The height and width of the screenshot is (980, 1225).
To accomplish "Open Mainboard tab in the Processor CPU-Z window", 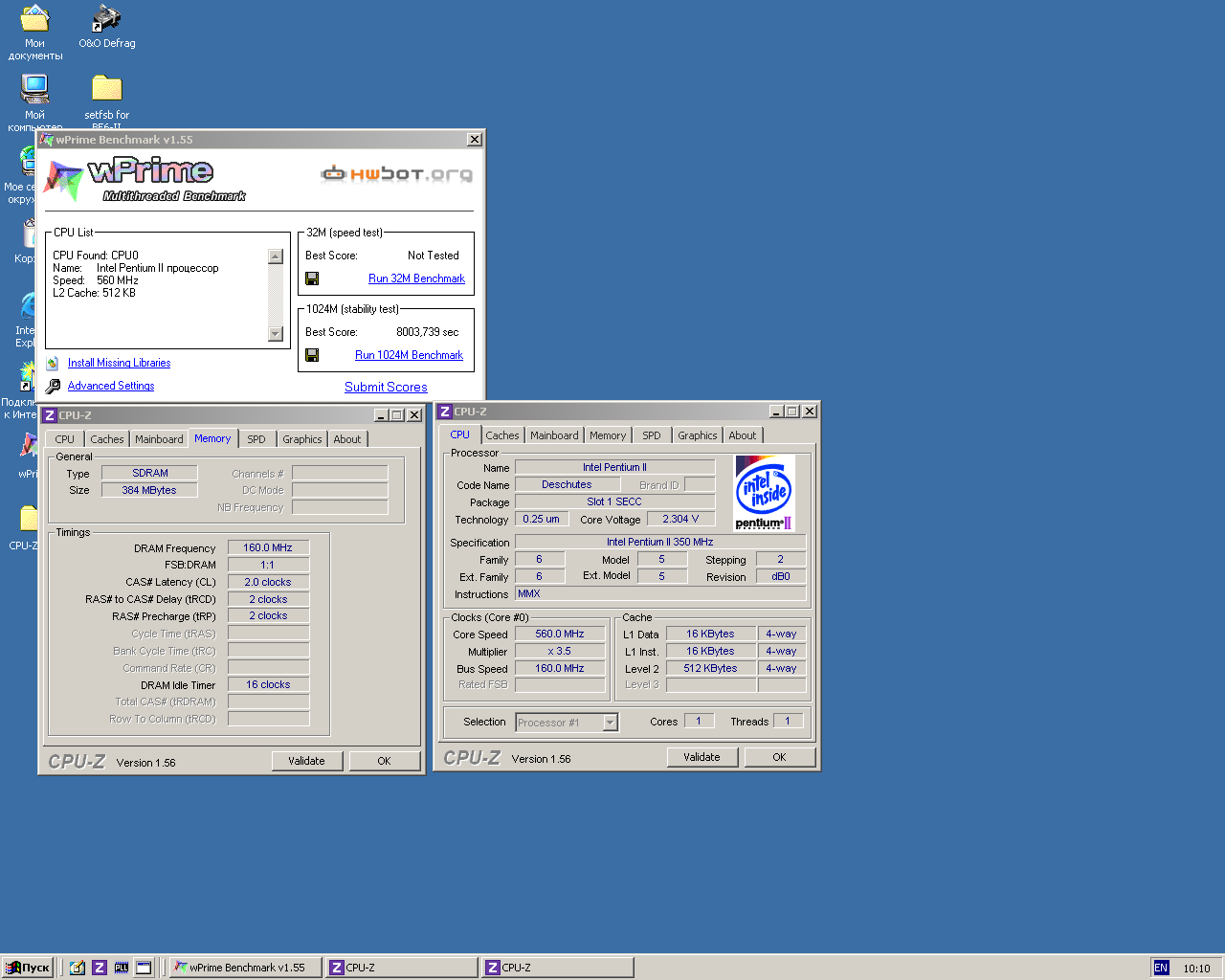I will click(555, 435).
